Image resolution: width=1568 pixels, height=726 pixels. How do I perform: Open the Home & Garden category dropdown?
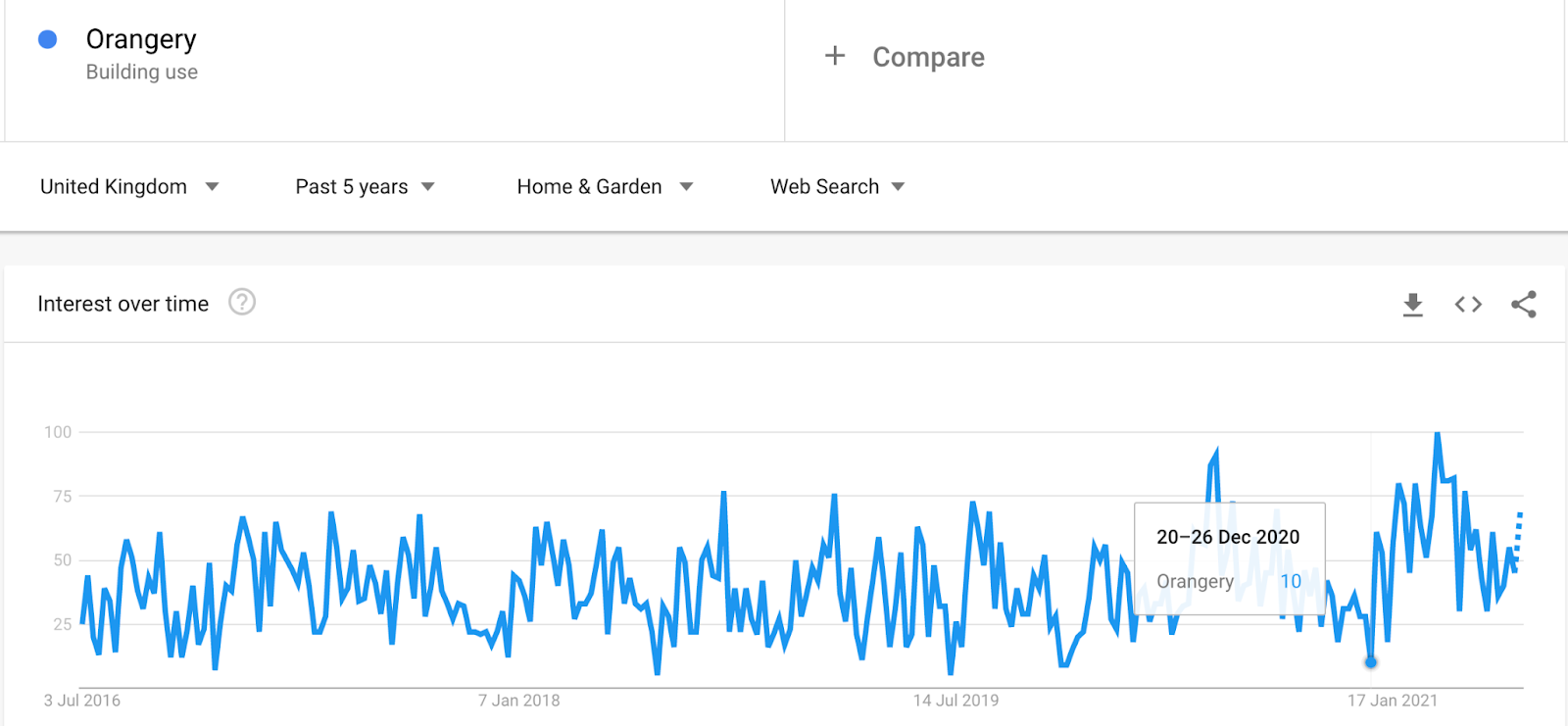point(605,186)
